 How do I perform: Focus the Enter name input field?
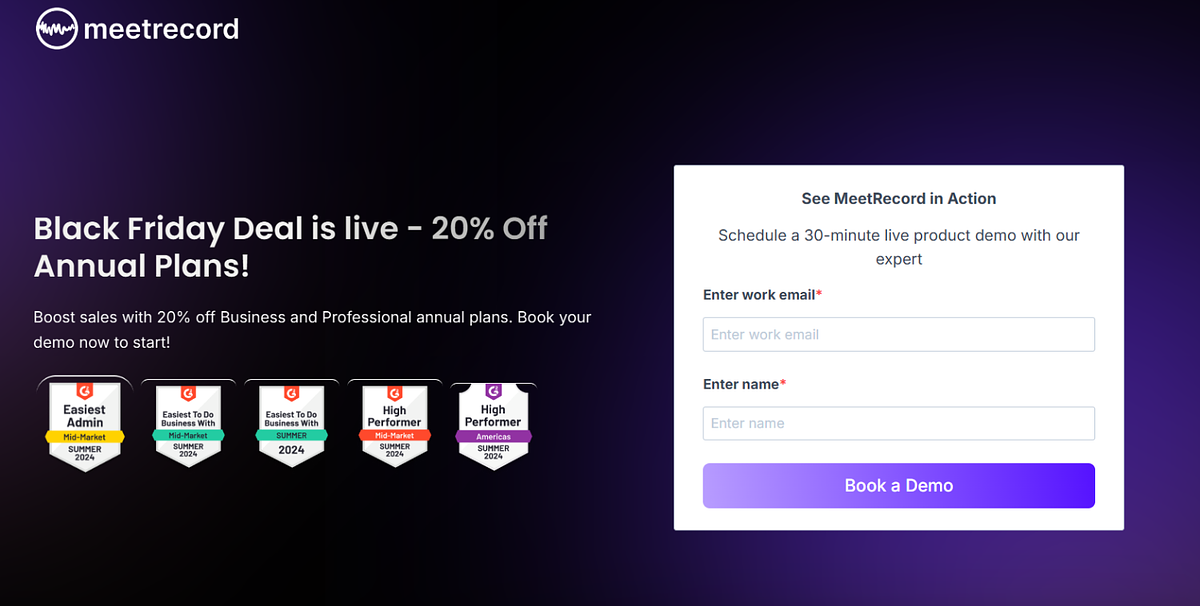click(898, 424)
